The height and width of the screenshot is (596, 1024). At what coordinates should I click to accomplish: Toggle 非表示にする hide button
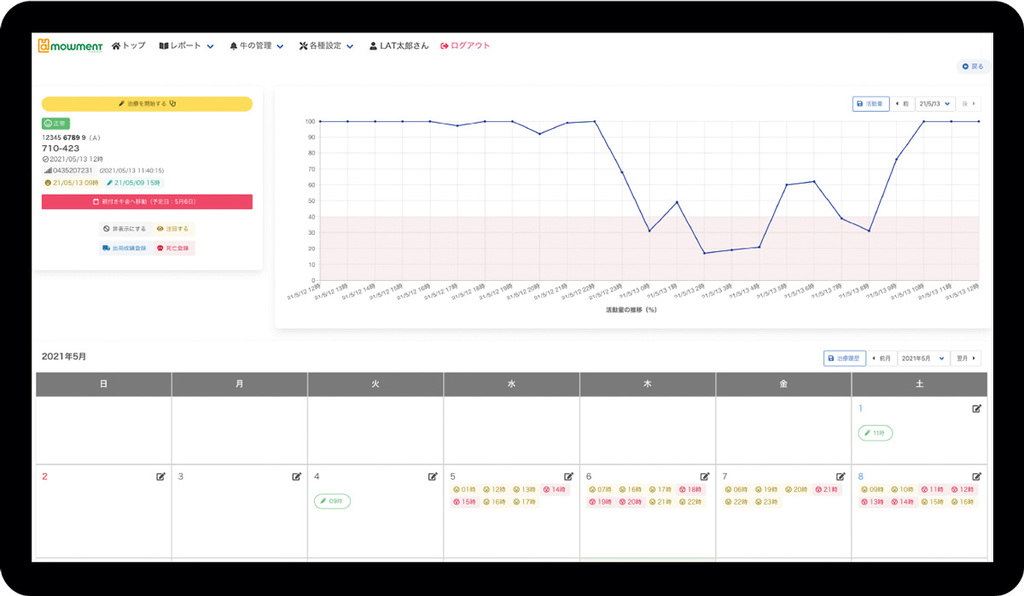point(124,228)
